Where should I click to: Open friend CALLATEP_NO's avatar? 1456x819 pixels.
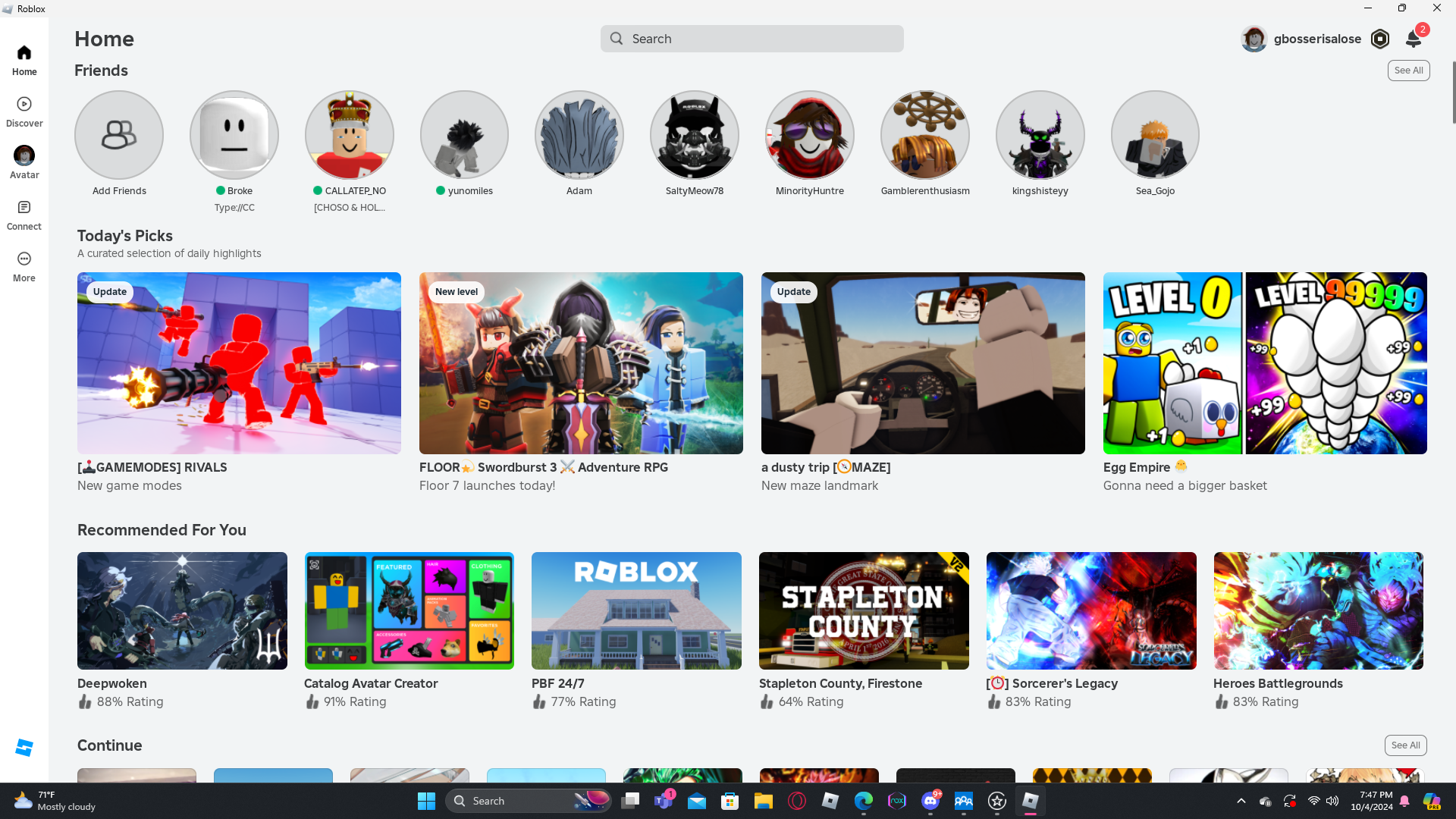tap(350, 135)
